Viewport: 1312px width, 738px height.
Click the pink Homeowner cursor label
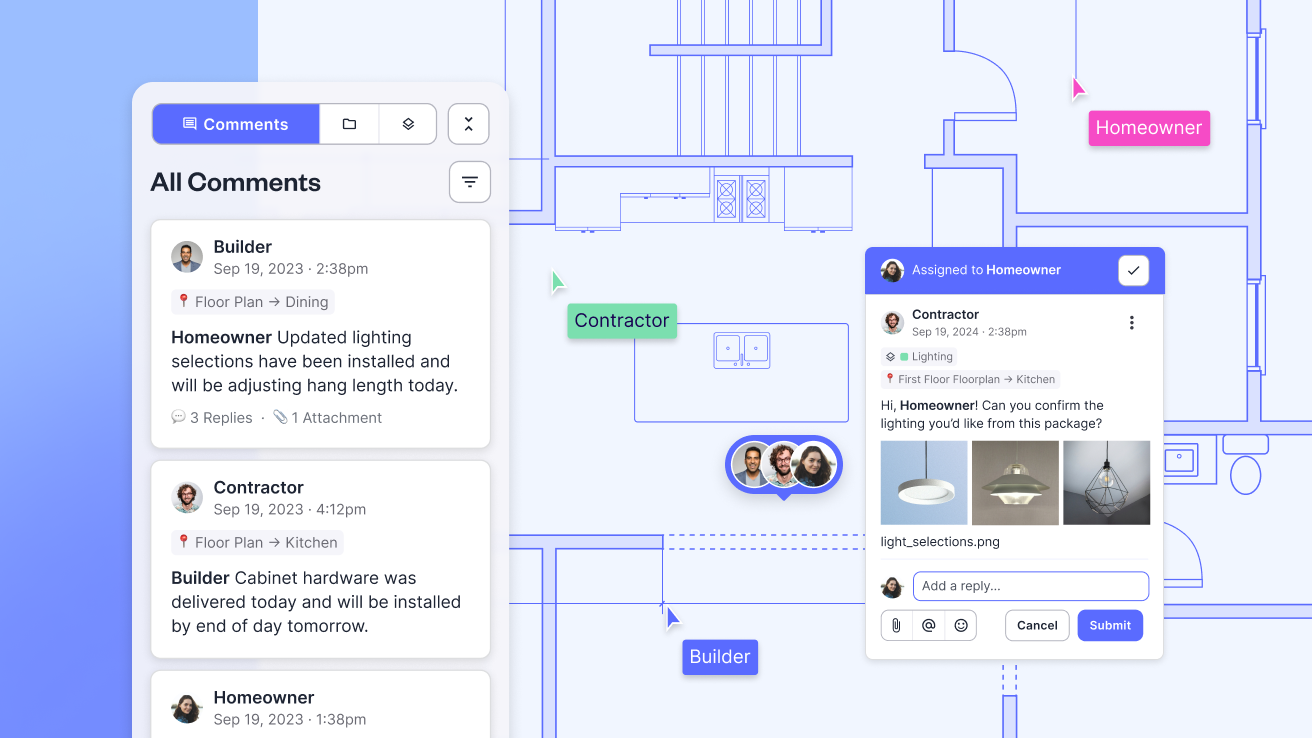coord(1149,128)
